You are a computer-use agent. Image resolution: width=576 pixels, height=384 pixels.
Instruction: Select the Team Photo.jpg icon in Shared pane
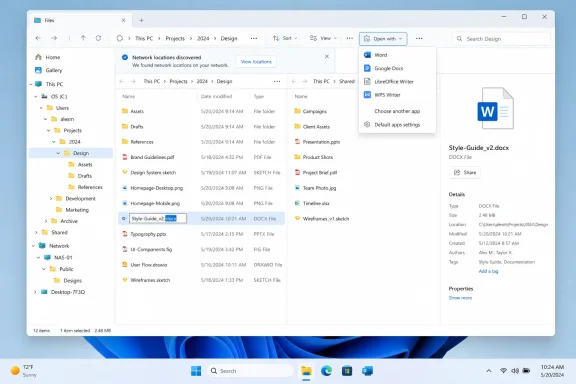297,188
